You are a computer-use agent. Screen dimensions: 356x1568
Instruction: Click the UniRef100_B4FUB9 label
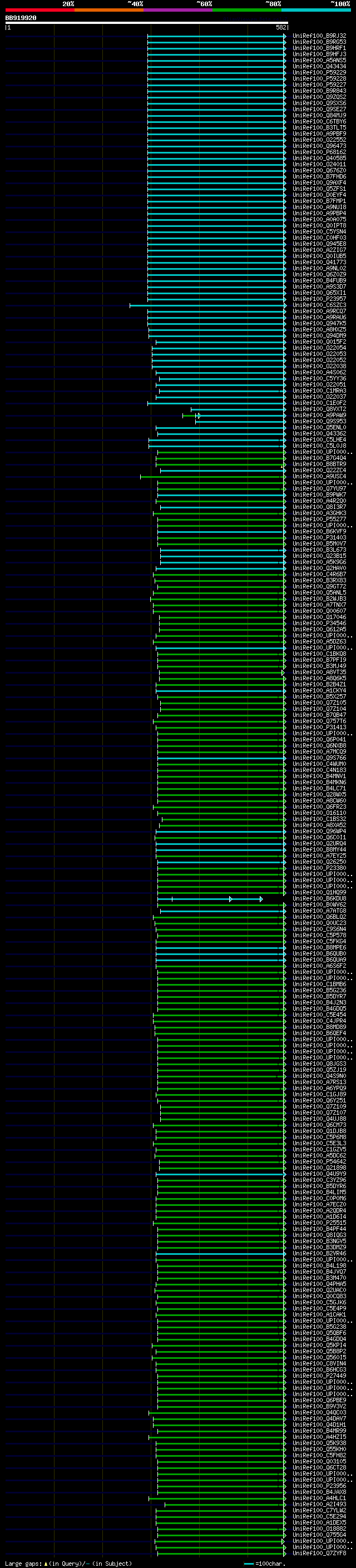click(x=319, y=280)
